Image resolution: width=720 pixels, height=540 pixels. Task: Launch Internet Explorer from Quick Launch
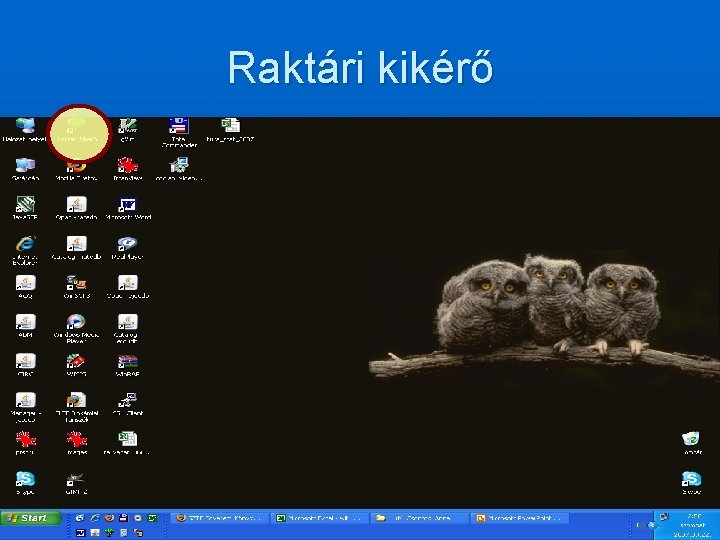[x=95, y=518]
